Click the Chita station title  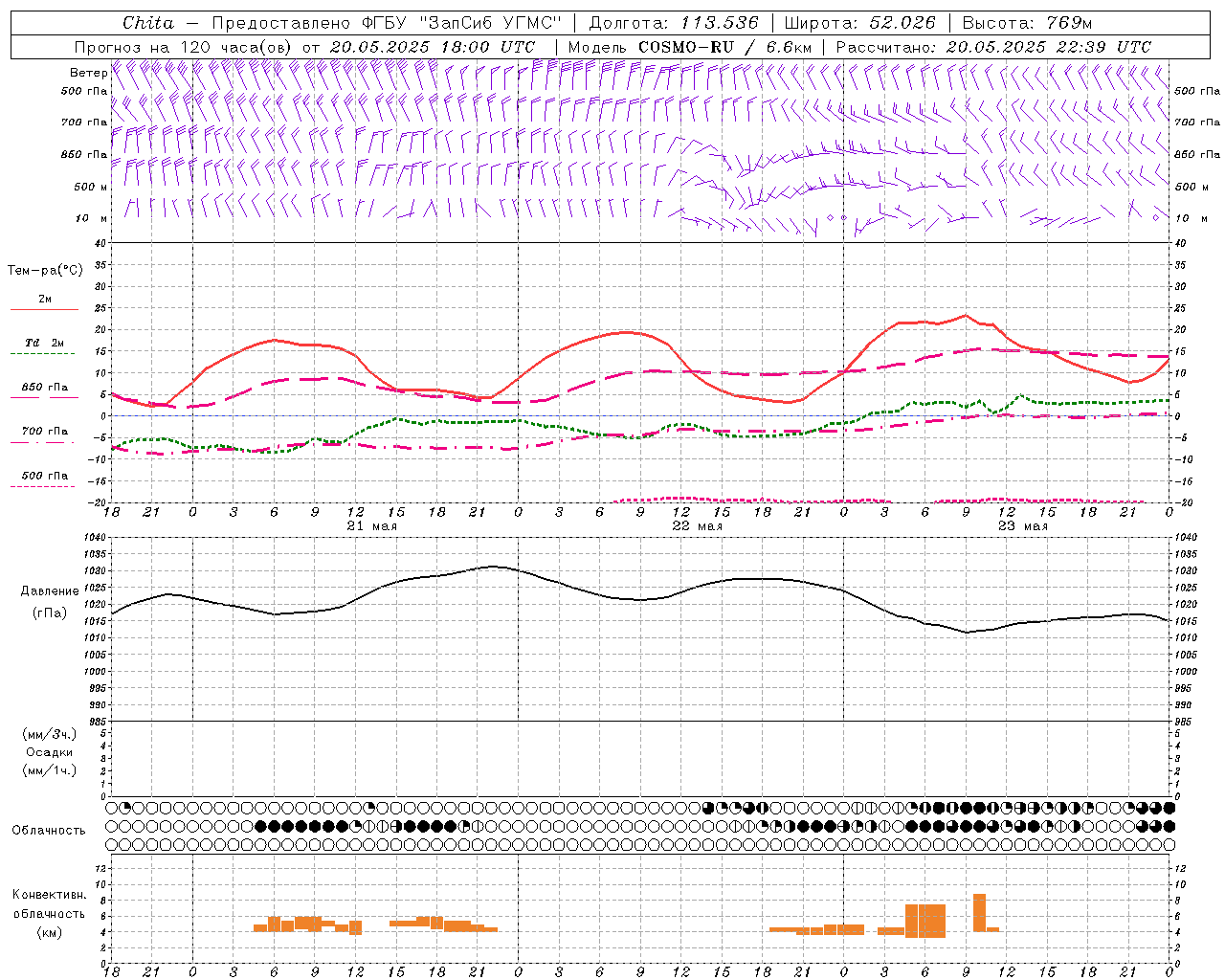tap(148, 23)
